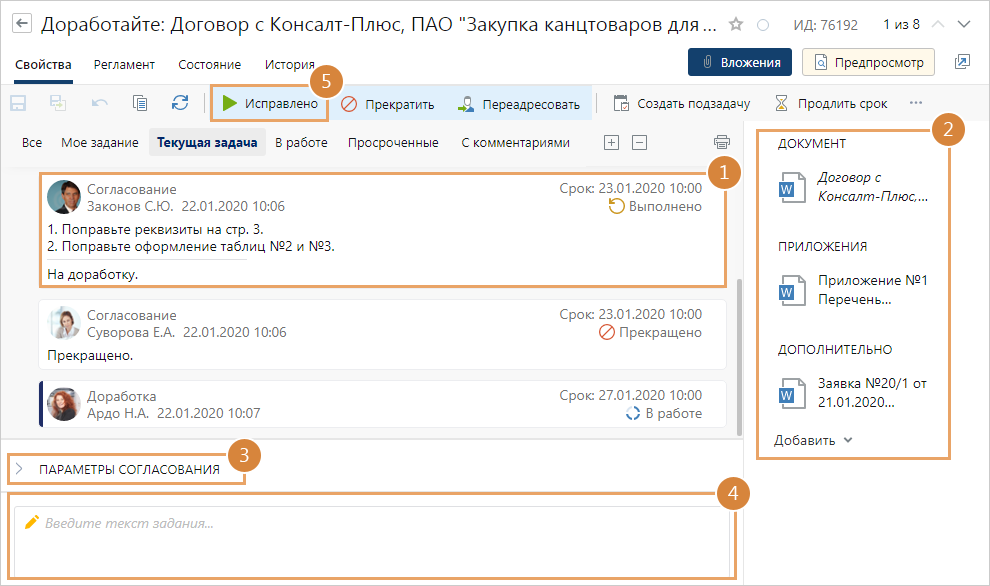Image resolution: width=990 pixels, height=586 pixels.
Task: Switch to the Регламент tab
Action: click(x=124, y=65)
